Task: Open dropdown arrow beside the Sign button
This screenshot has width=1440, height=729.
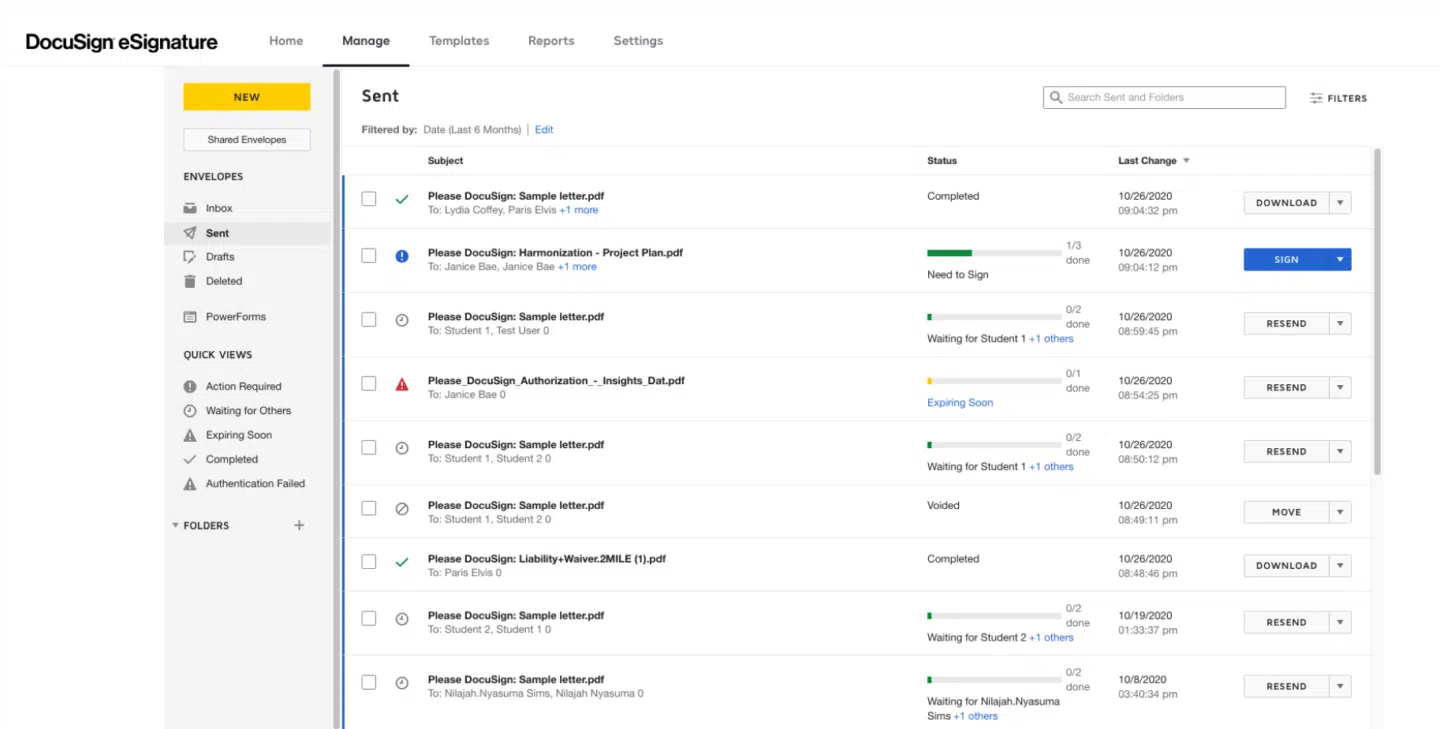Action: point(1341,260)
